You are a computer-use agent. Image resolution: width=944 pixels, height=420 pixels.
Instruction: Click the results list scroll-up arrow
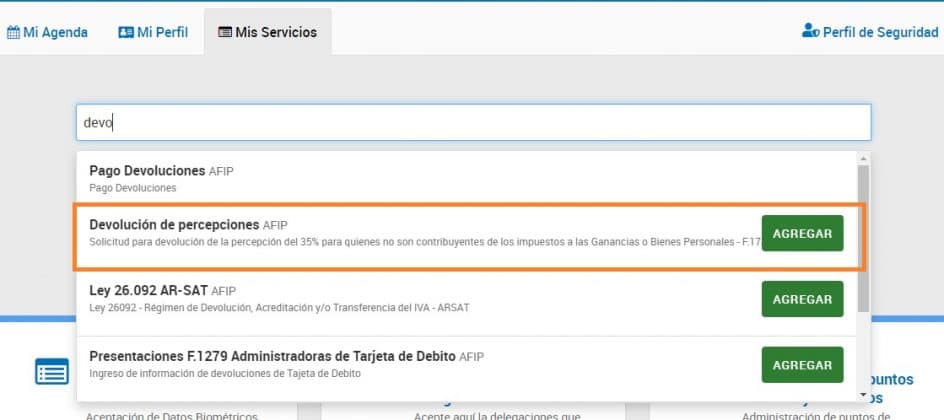click(863, 158)
